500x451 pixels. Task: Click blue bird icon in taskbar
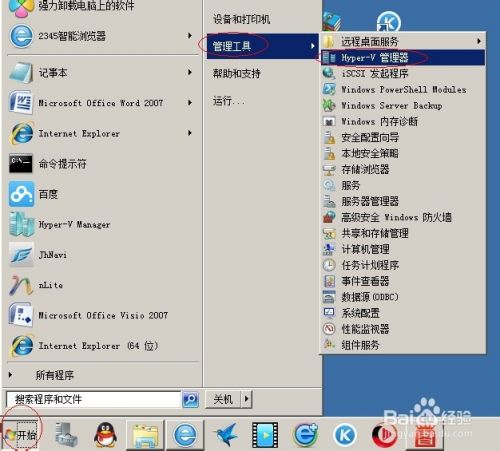226,434
